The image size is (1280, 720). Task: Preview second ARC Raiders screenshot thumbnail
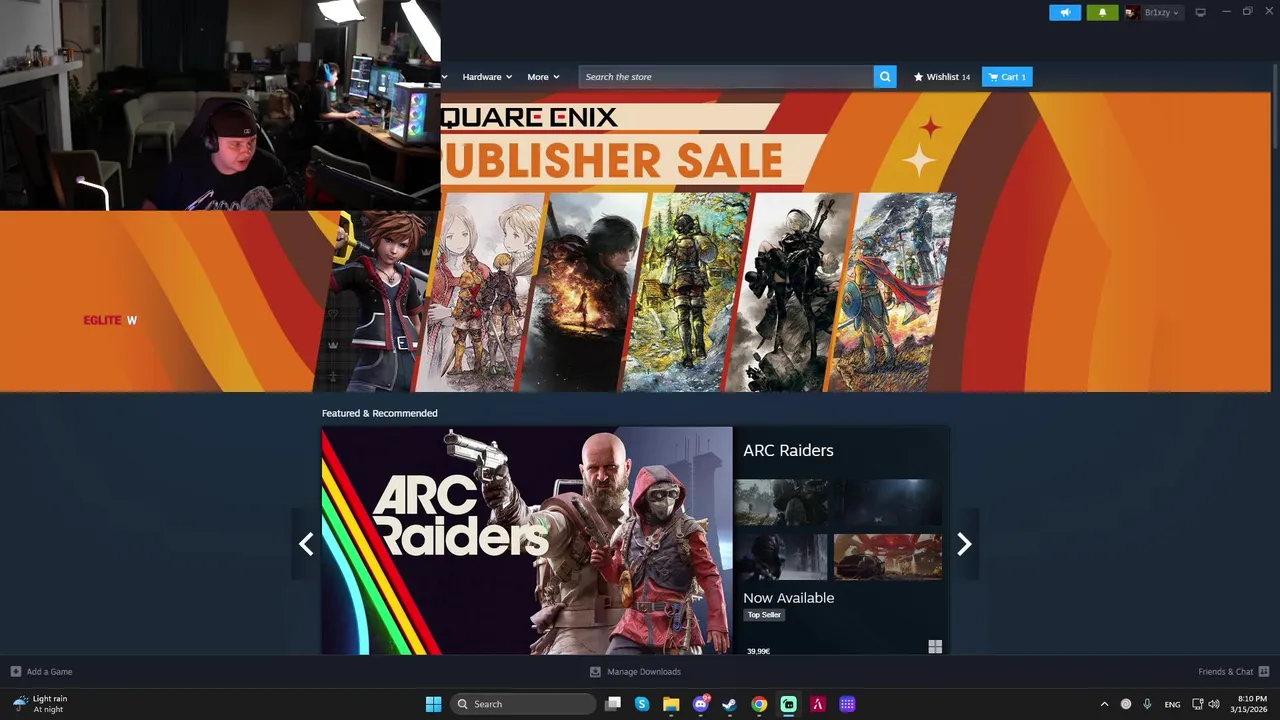(888, 502)
